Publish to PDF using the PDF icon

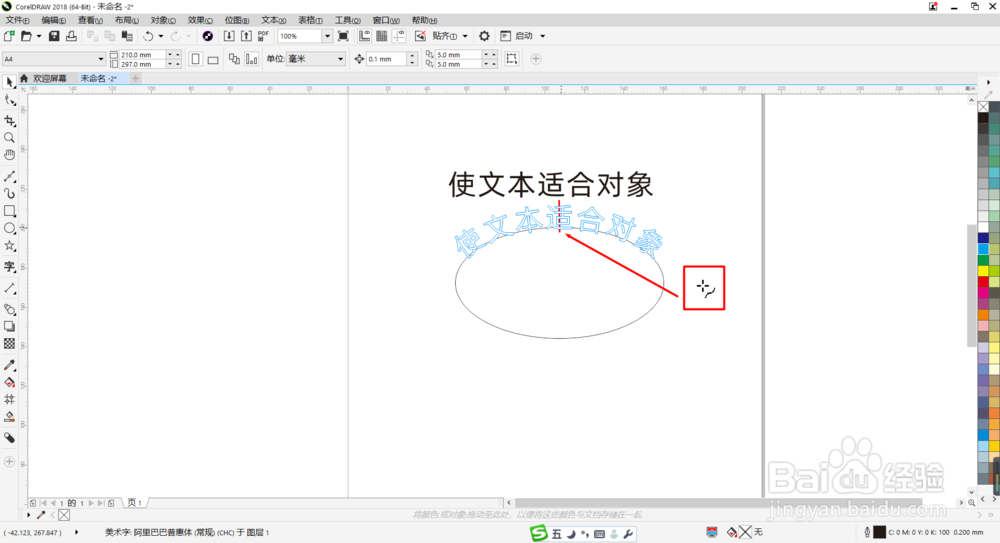coord(263,36)
